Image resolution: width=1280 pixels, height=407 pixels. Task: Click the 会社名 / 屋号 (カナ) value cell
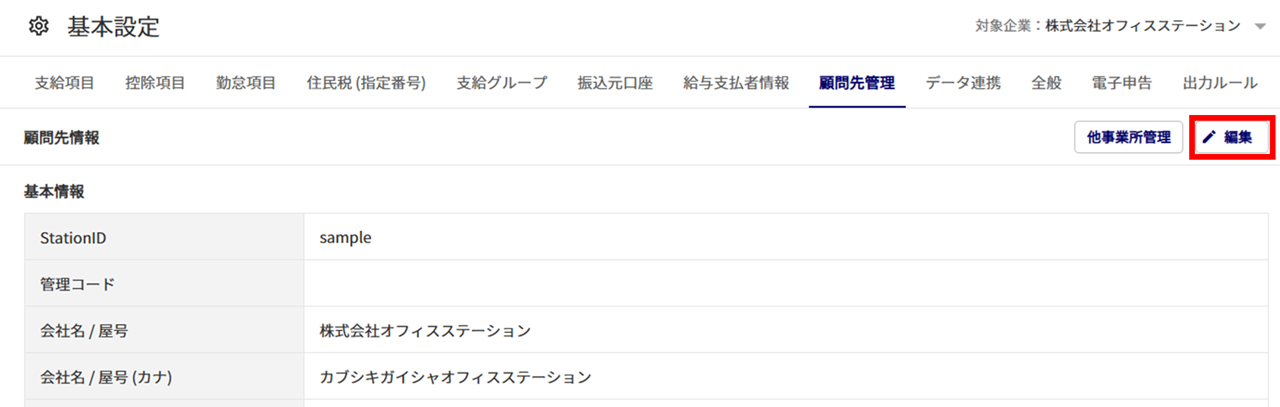[791, 378]
